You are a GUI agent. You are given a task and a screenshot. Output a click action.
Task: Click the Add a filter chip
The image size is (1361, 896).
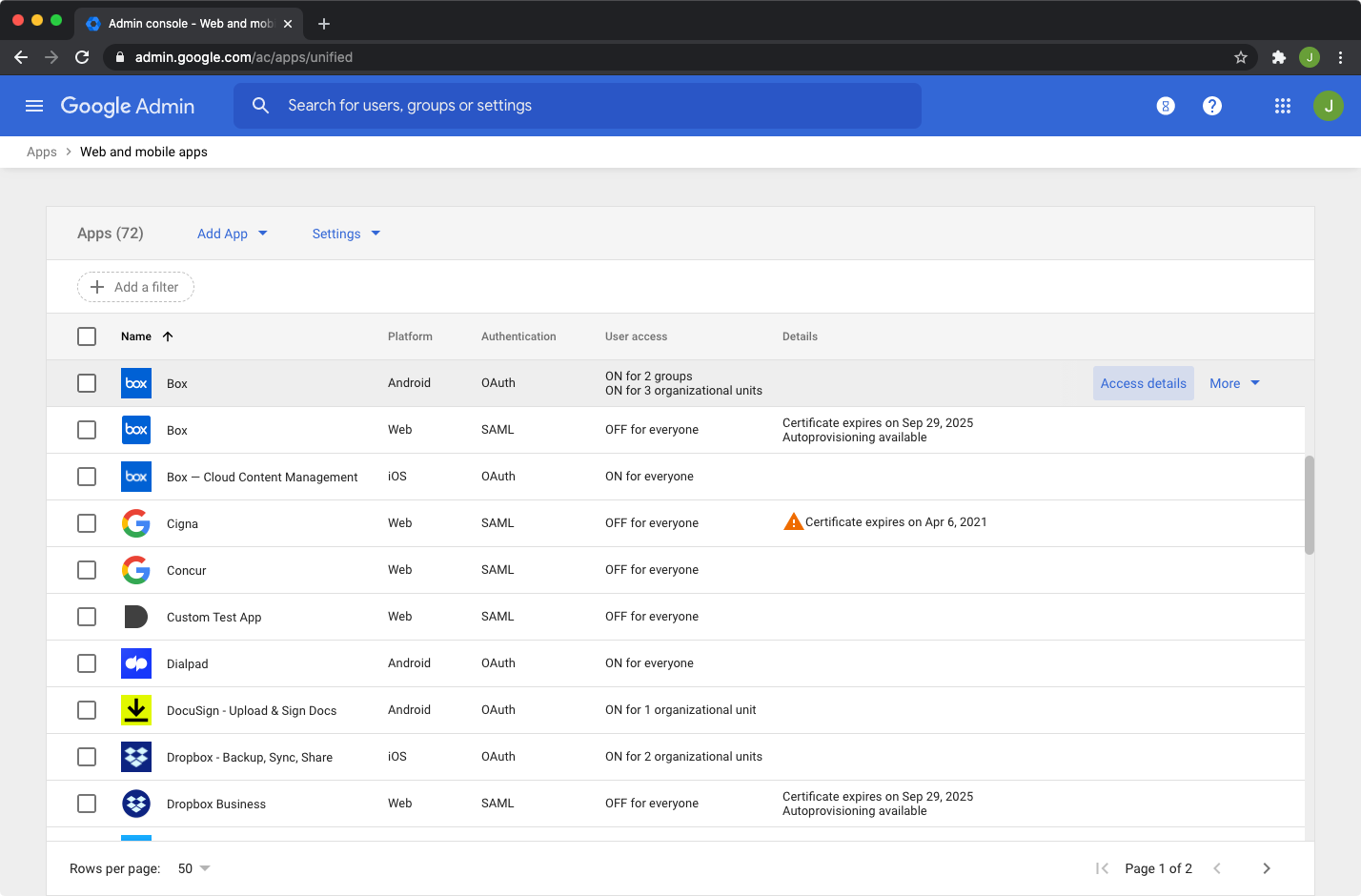[x=135, y=287]
